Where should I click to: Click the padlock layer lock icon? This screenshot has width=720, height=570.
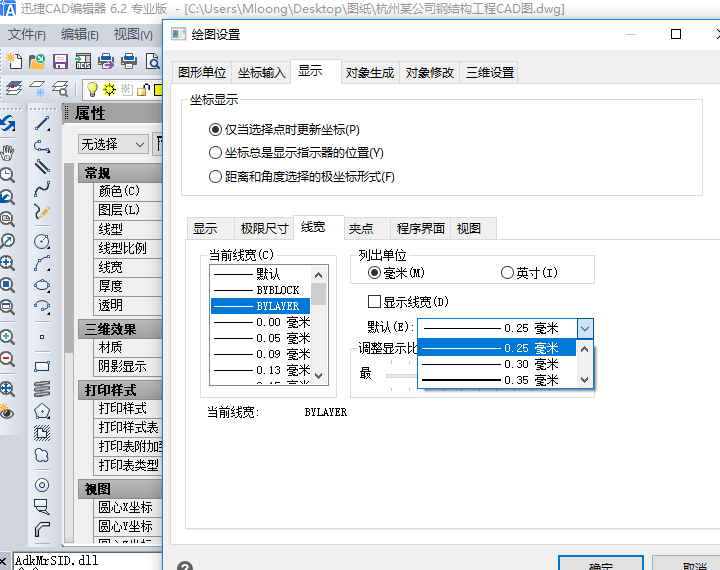pyautogui.click(x=143, y=89)
